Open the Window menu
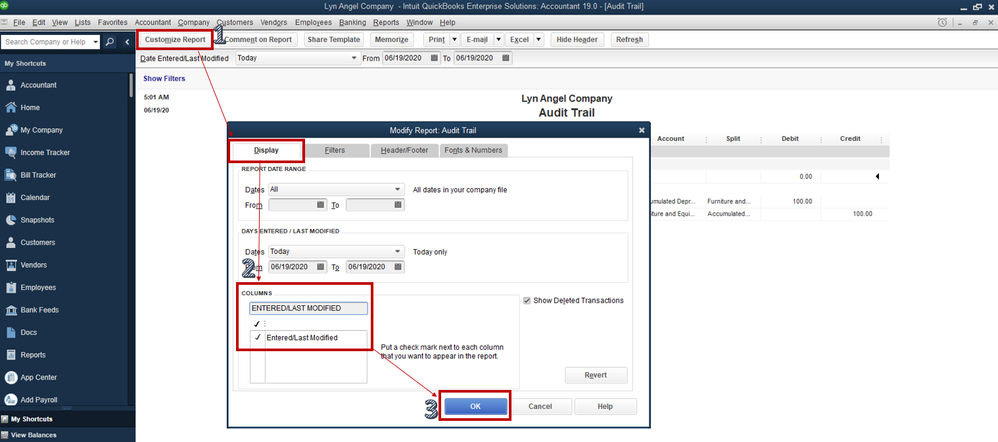 tap(419, 22)
